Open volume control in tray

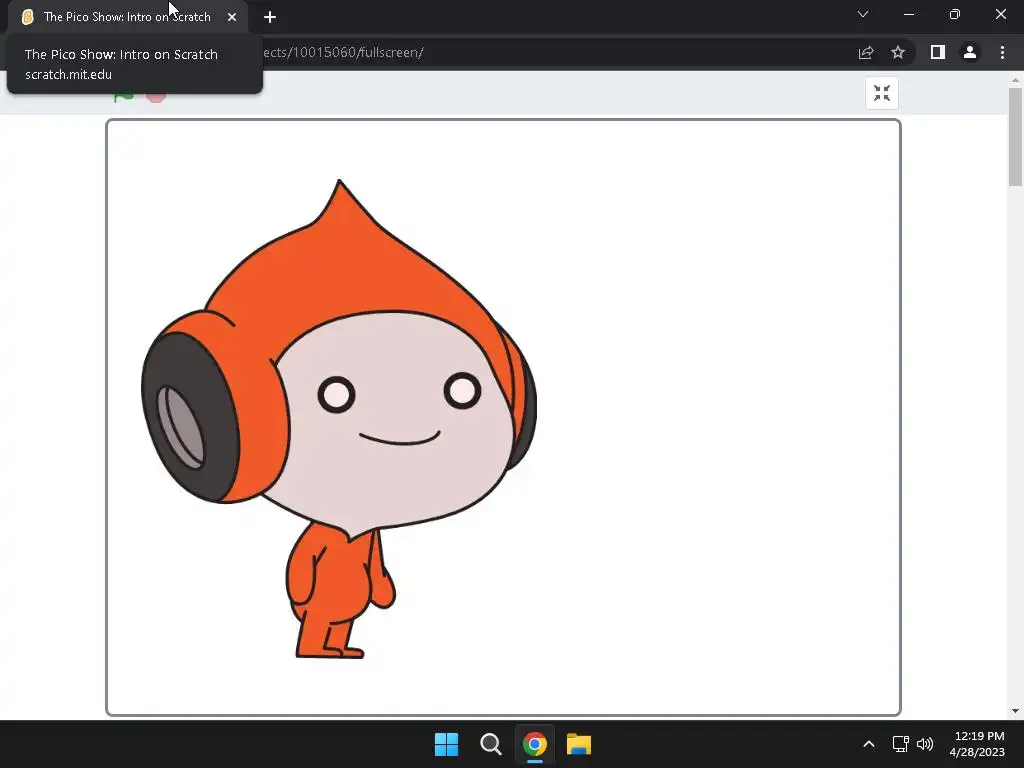(925, 744)
